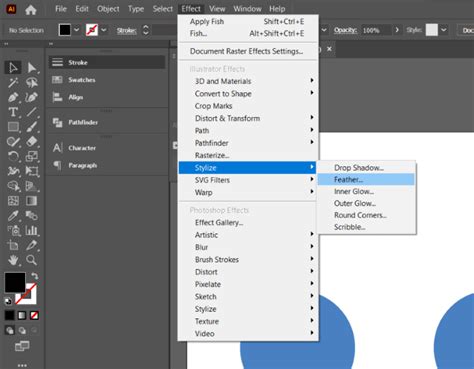The height and width of the screenshot is (369, 474).
Task: Select the Zoom tool
Action: coord(32,260)
